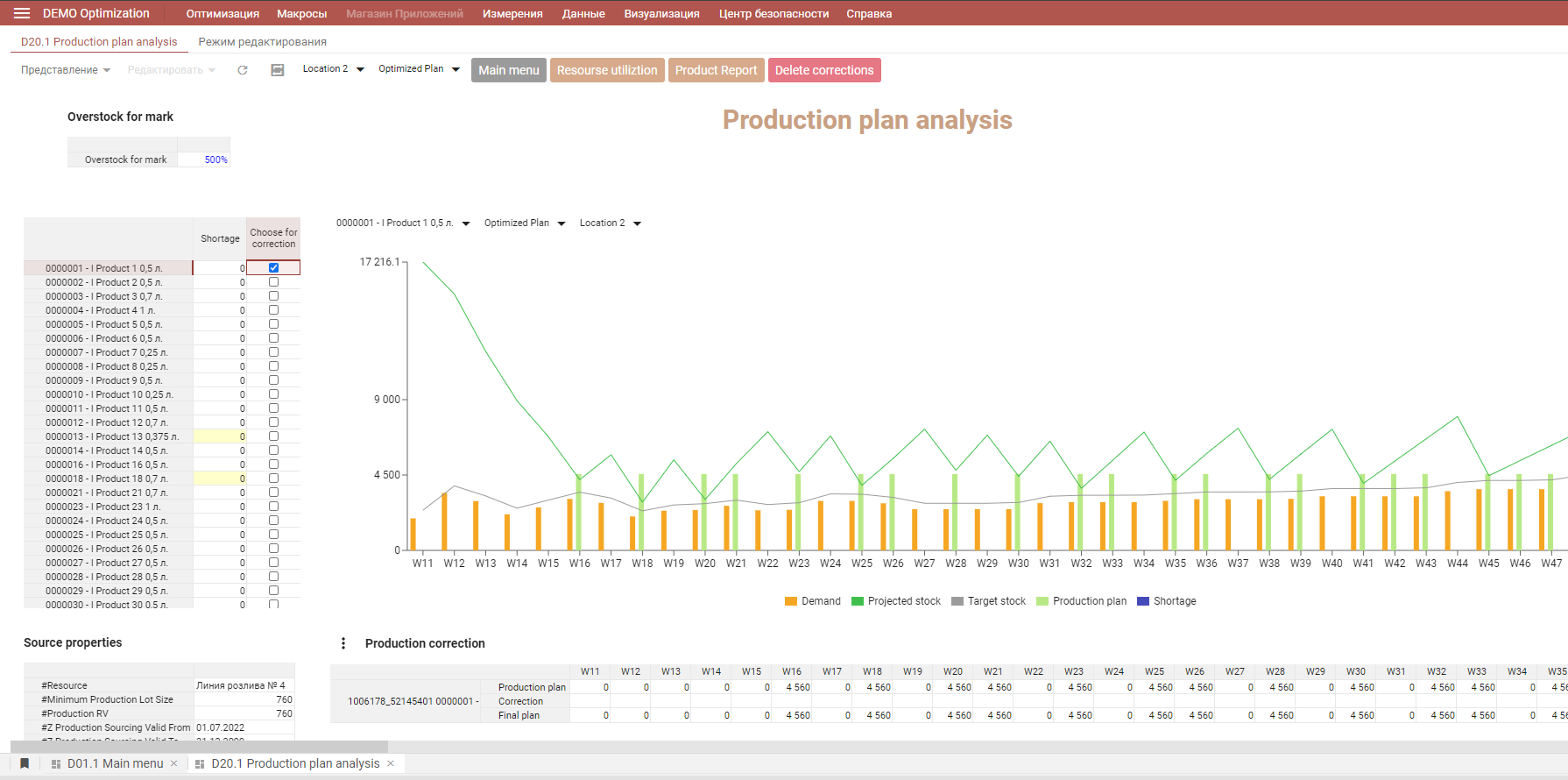1568x780 pixels.
Task: Switch to Режим редактирования tab
Action: pos(262,41)
